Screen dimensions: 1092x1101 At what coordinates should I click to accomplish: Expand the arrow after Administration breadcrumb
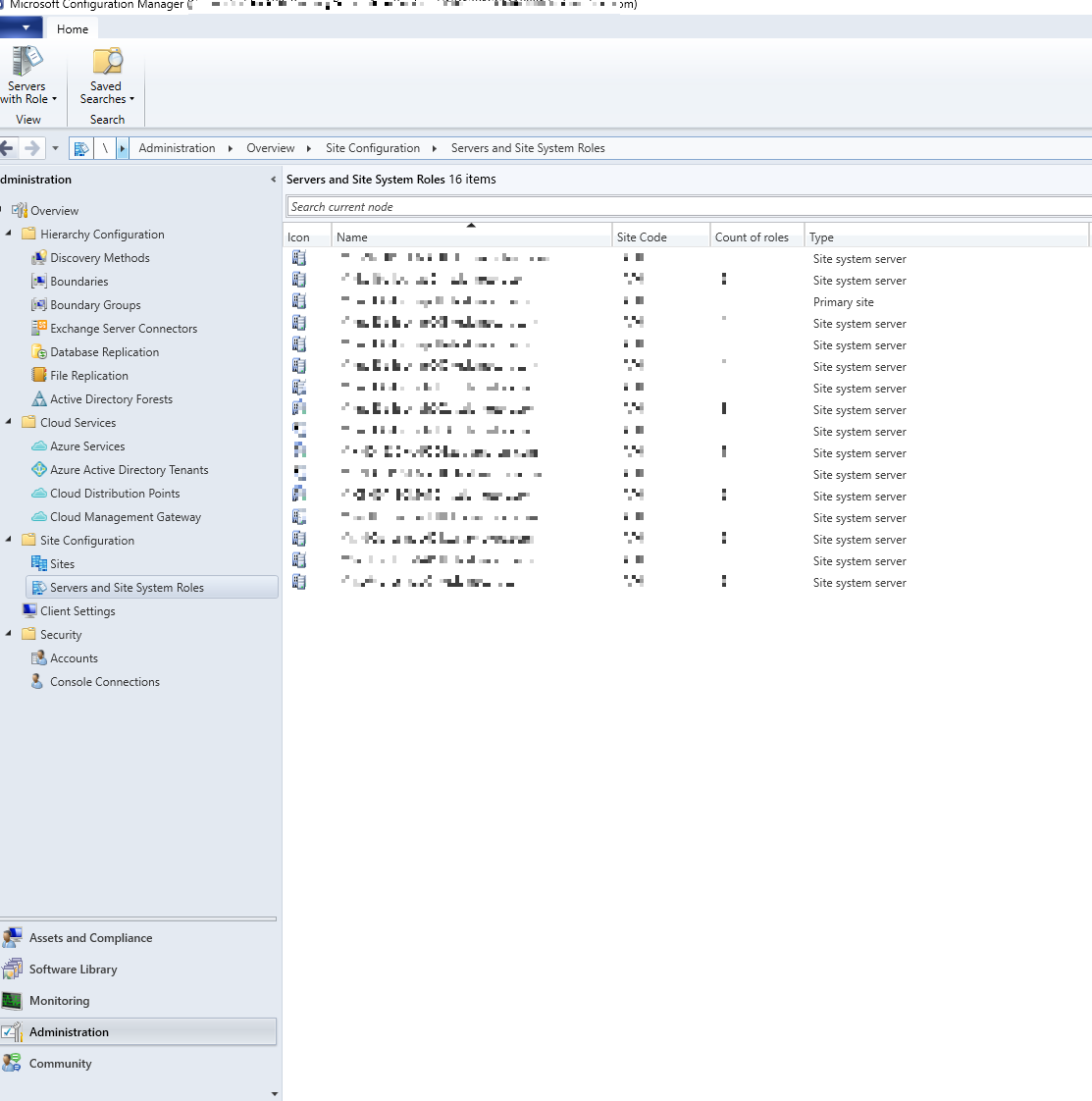(x=231, y=148)
